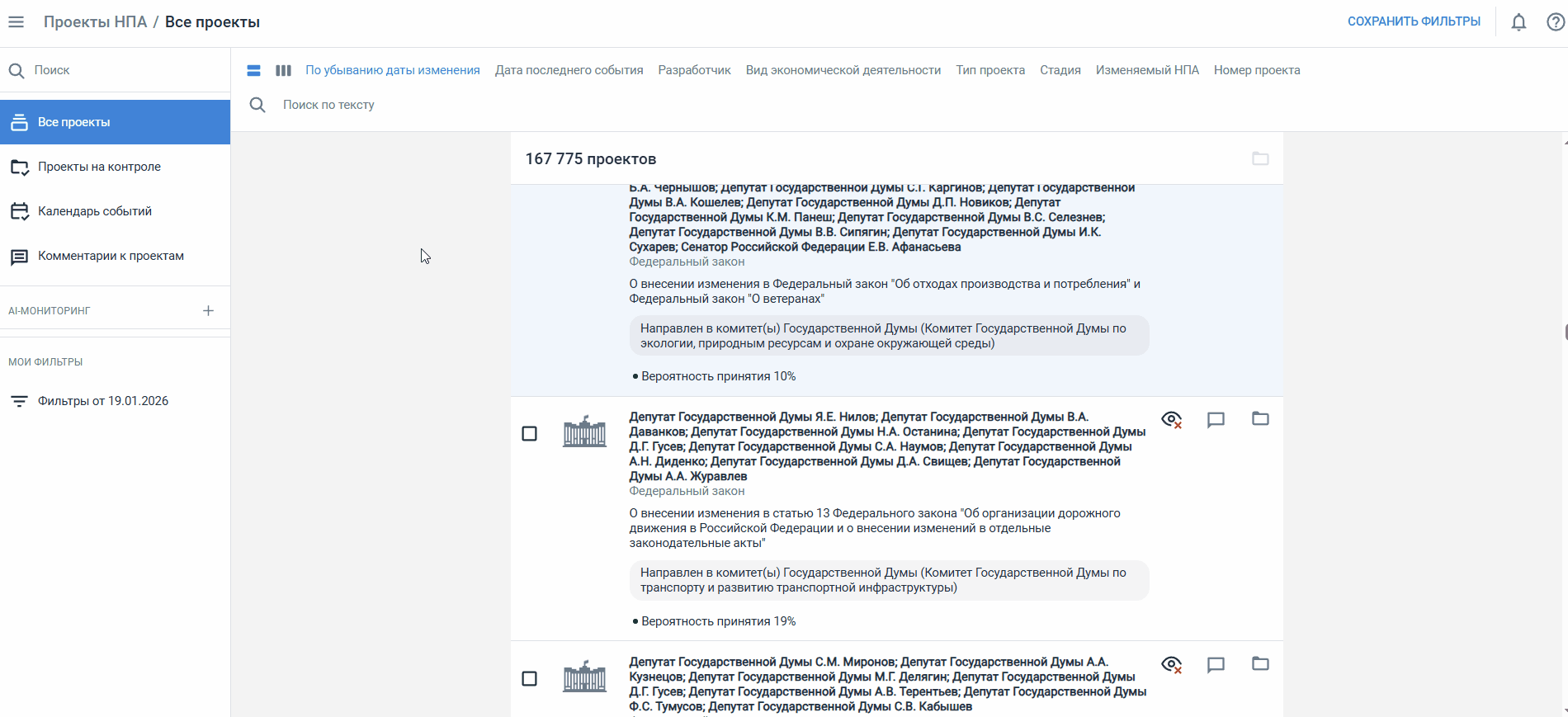1568x717 pixels.
Task: Open the Тип проекта filter
Action: pos(990,71)
